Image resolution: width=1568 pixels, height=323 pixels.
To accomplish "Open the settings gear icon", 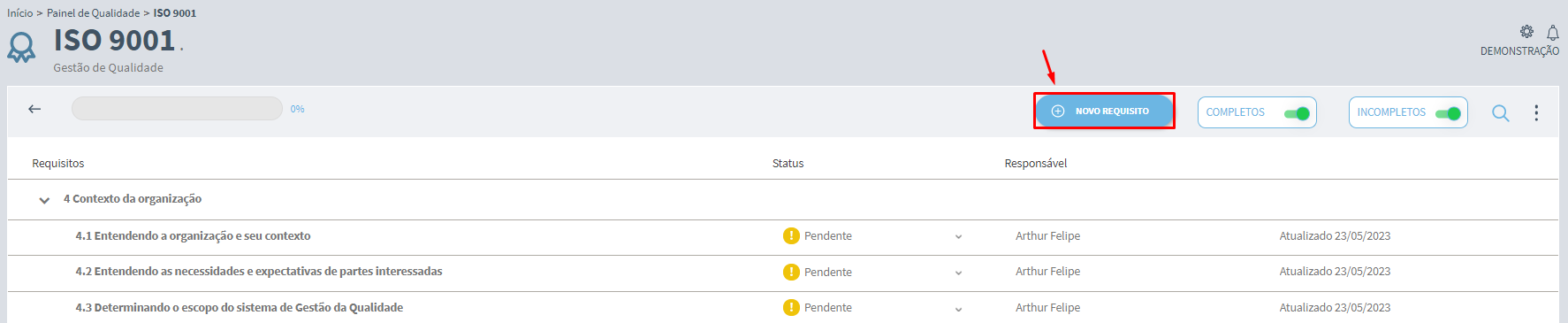I will tap(1526, 32).
